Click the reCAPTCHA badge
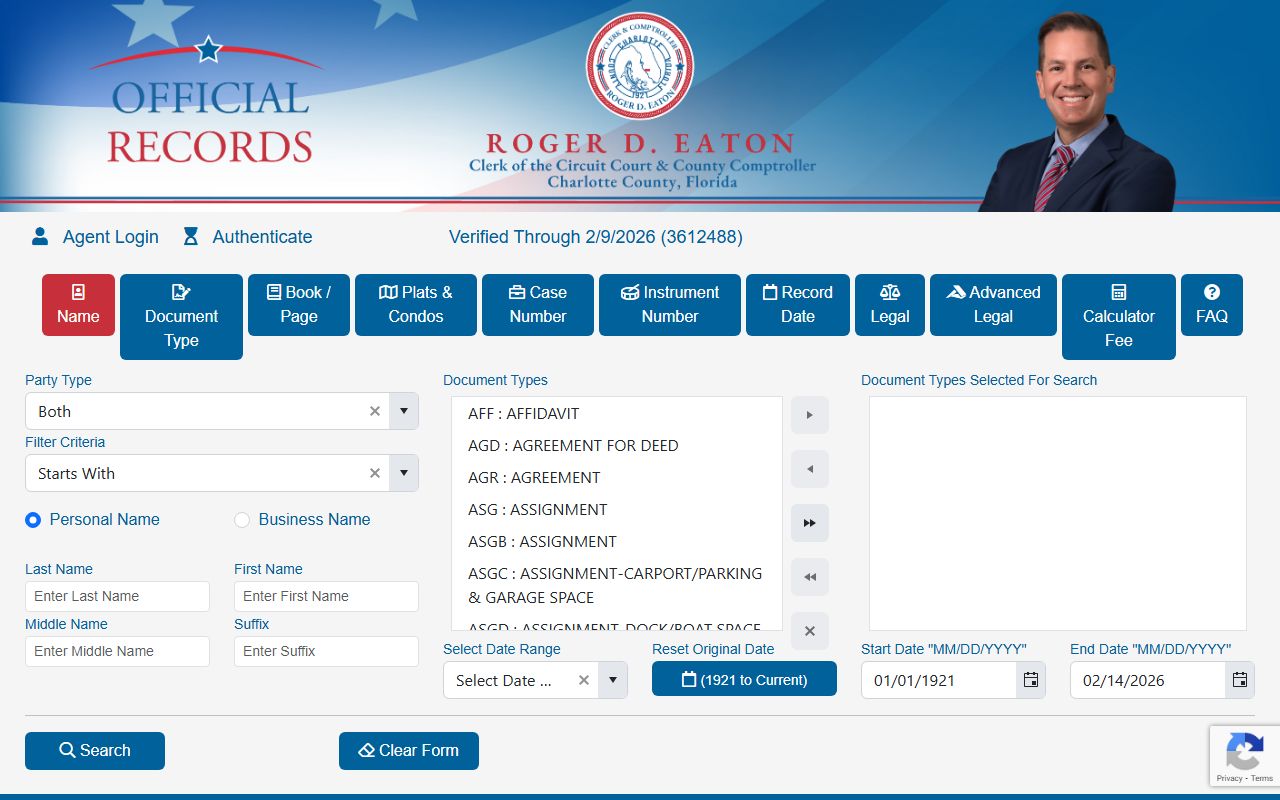This screenshot has height=800, width=1280. click(1245, 756)
